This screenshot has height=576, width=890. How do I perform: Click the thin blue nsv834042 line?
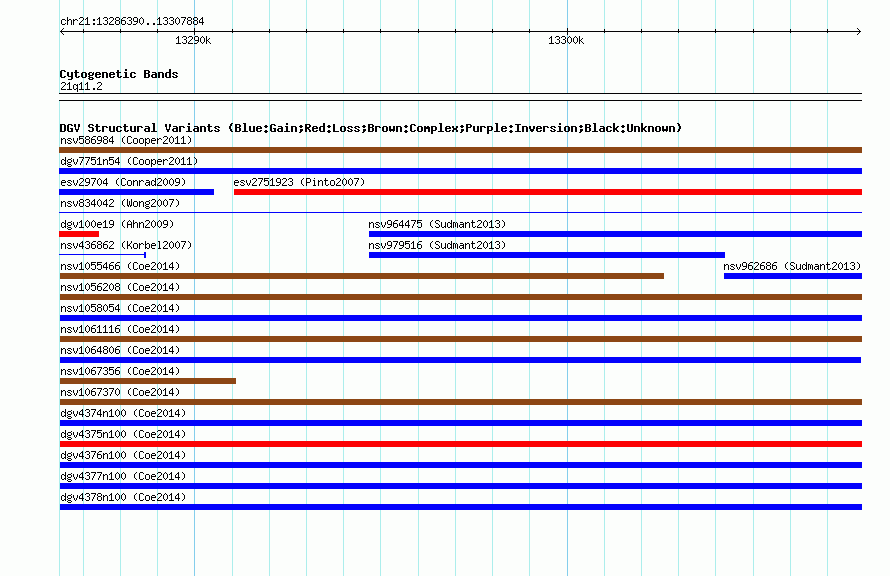460,213
